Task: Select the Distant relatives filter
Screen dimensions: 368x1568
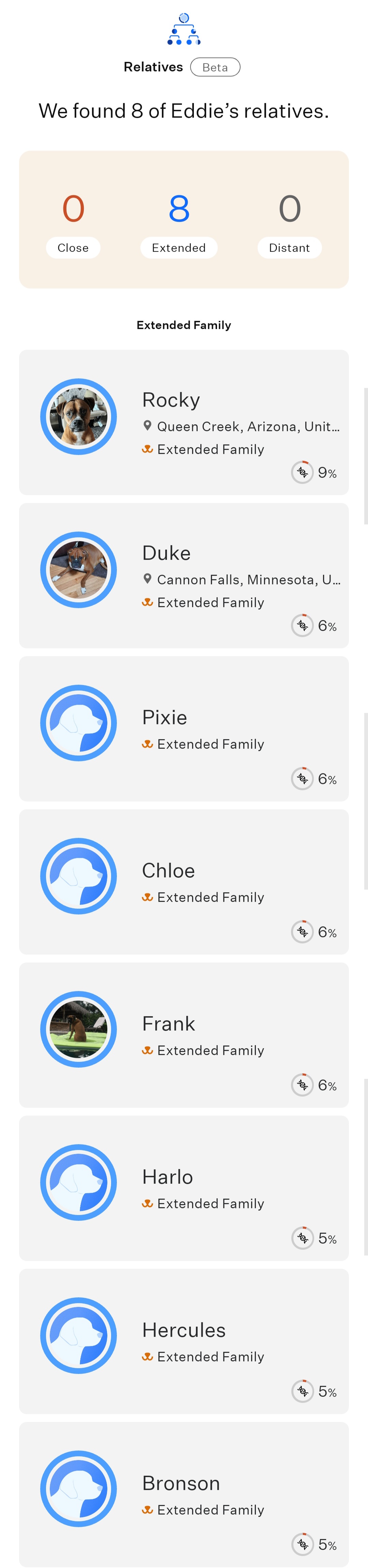Action: click(x=289, y=248)
